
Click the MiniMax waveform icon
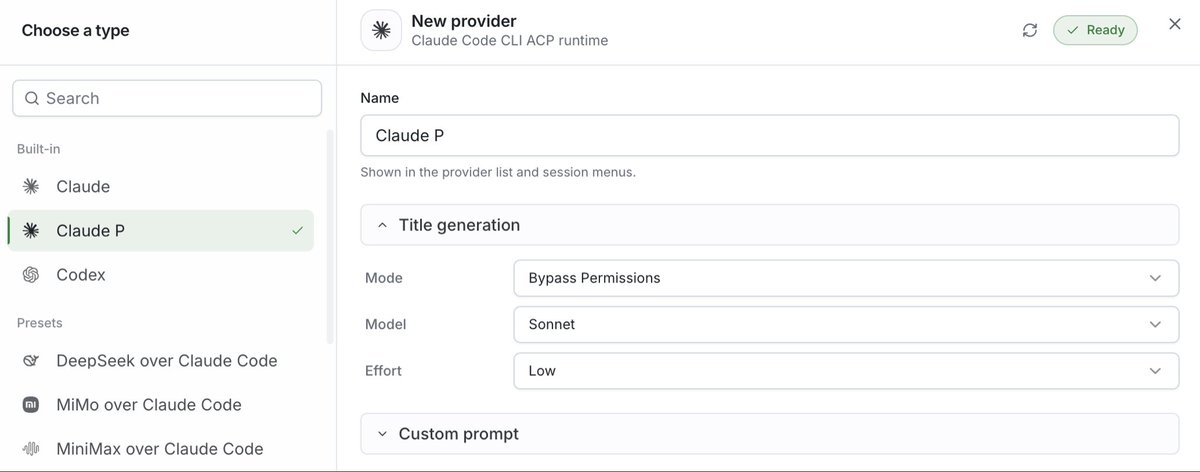click(31, 449)
